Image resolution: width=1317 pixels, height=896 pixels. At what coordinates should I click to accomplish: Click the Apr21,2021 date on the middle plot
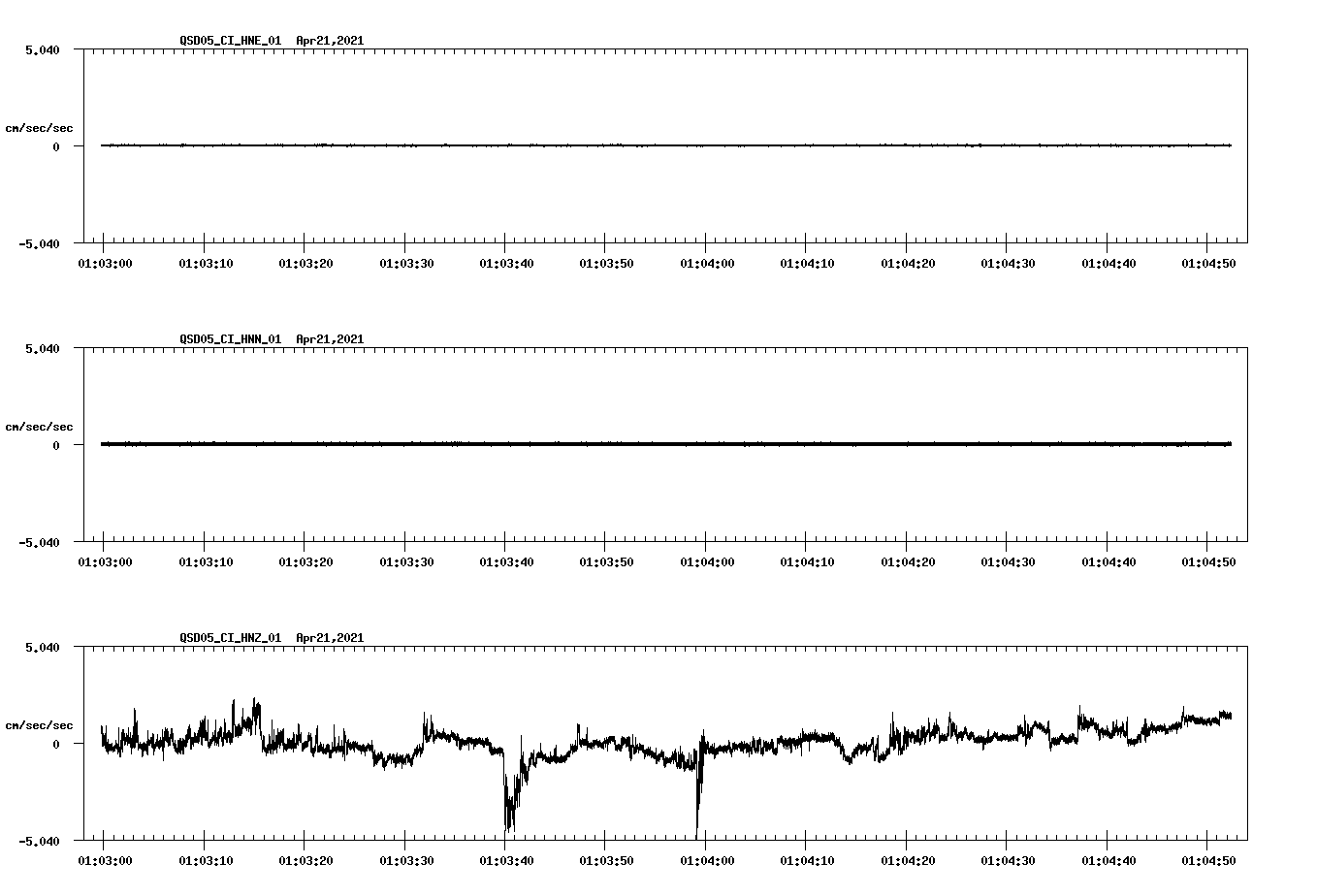point(329,339)
